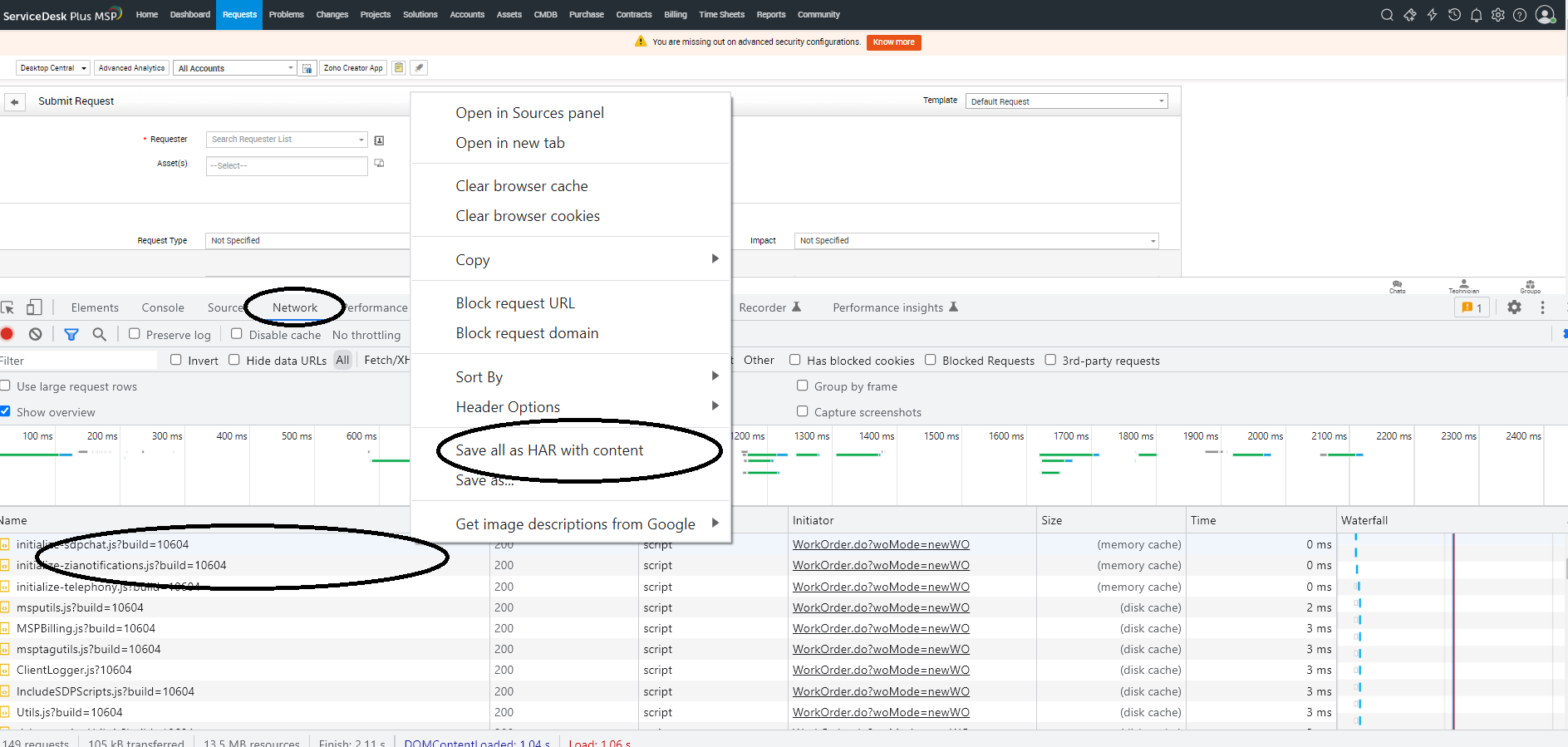Check the Blocked Requests checkbox
The width and height of the screenshot is (1568, 747).
click(931, 360)
